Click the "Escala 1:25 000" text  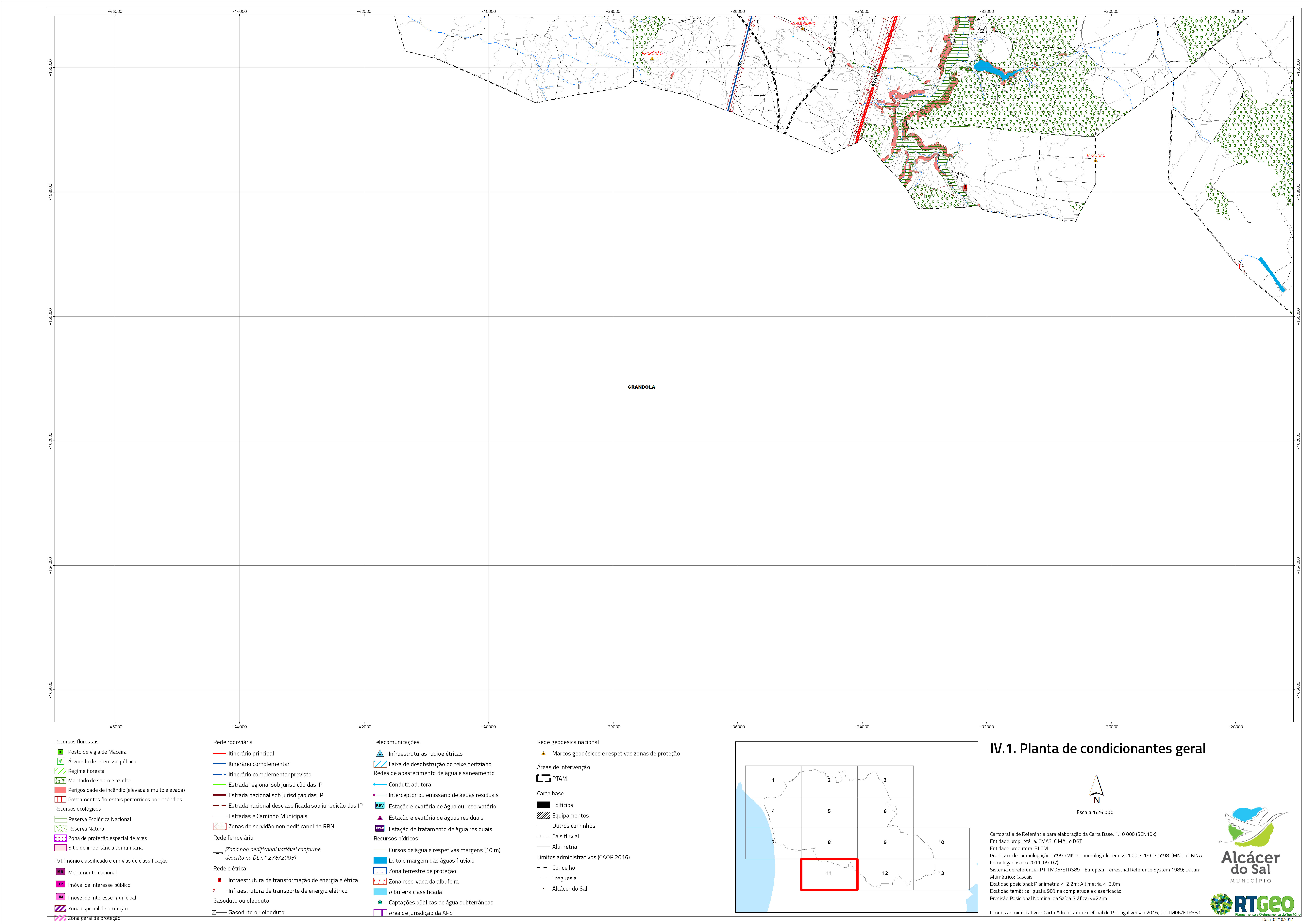1095,812
